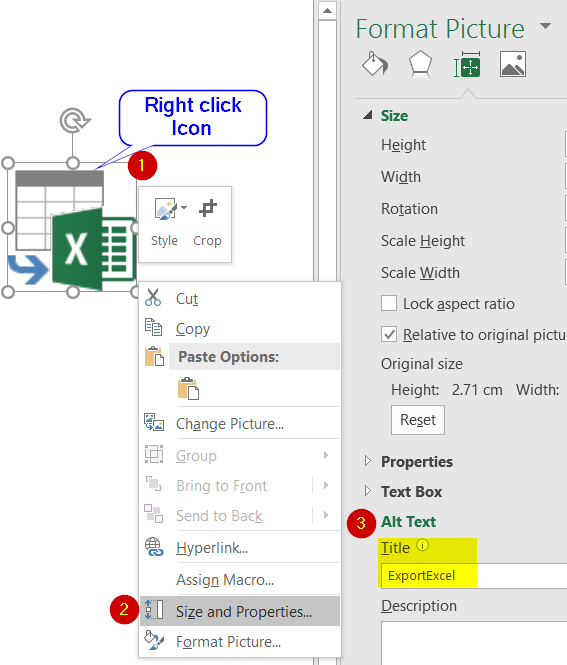Click the Height size label

(403, 145)
